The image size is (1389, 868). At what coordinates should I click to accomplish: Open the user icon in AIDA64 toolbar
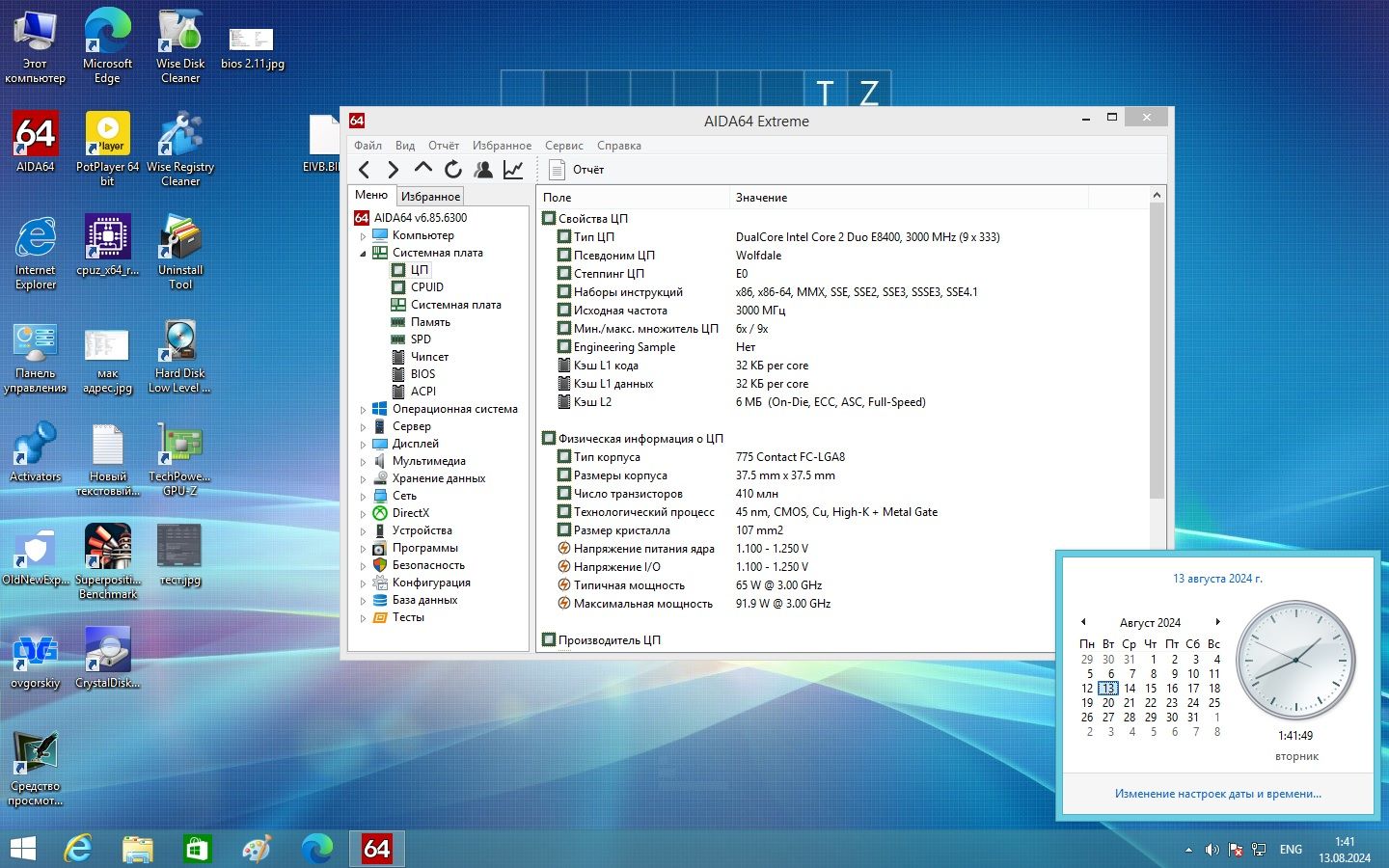[483, 170]
